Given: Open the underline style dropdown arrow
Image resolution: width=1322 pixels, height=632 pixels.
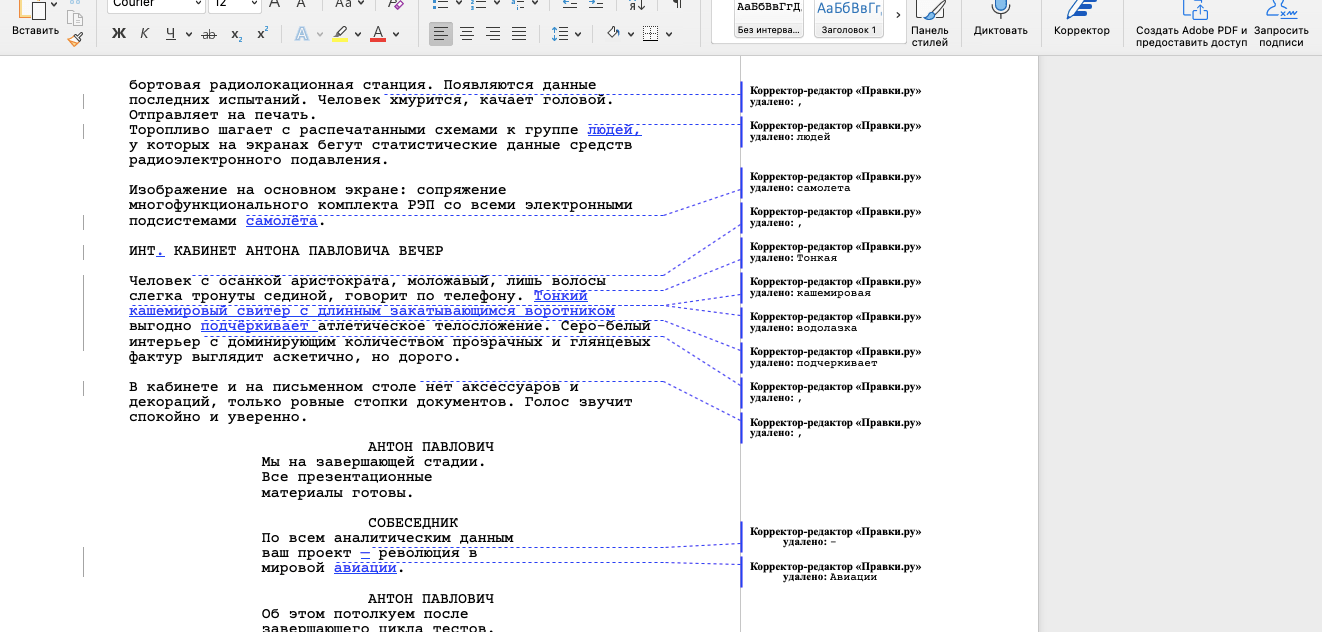Looking at the screenshot, I should pos(190,34).
